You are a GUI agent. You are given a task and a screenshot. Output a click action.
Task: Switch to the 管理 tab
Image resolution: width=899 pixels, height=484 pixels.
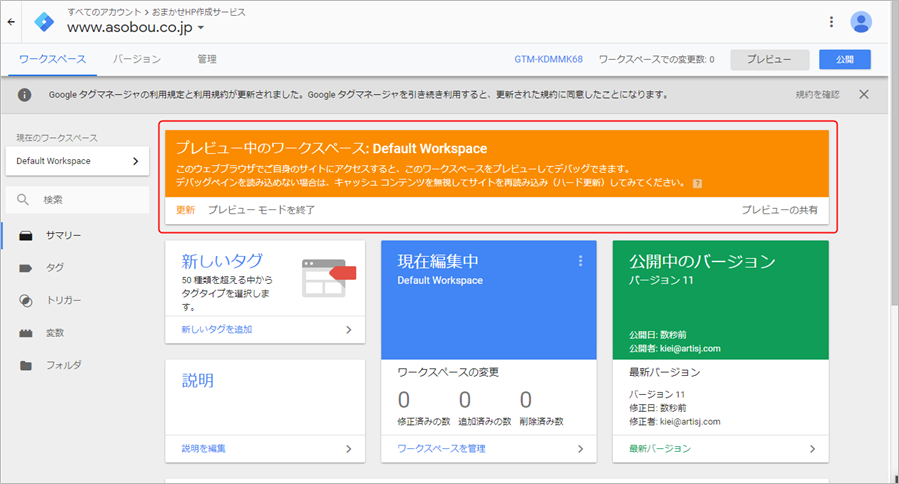207,59
